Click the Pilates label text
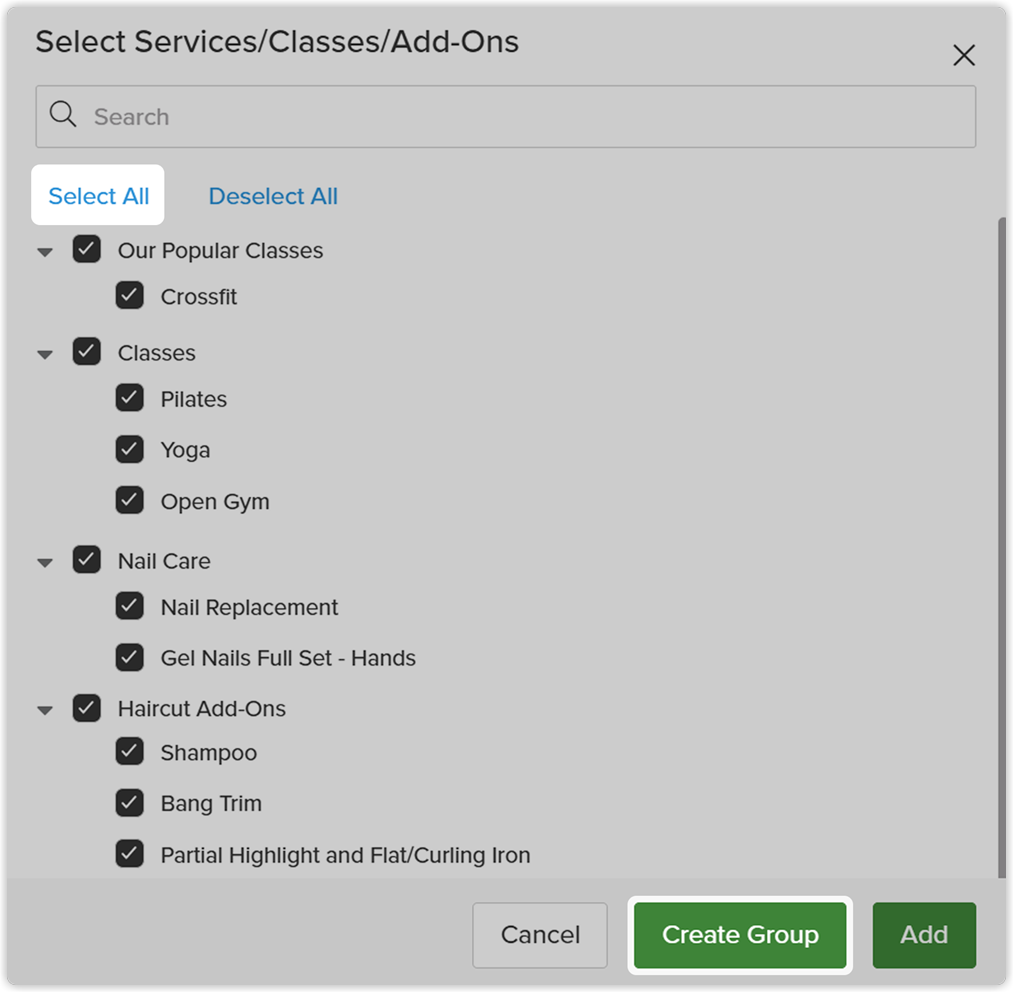 (x=194, y=399)
